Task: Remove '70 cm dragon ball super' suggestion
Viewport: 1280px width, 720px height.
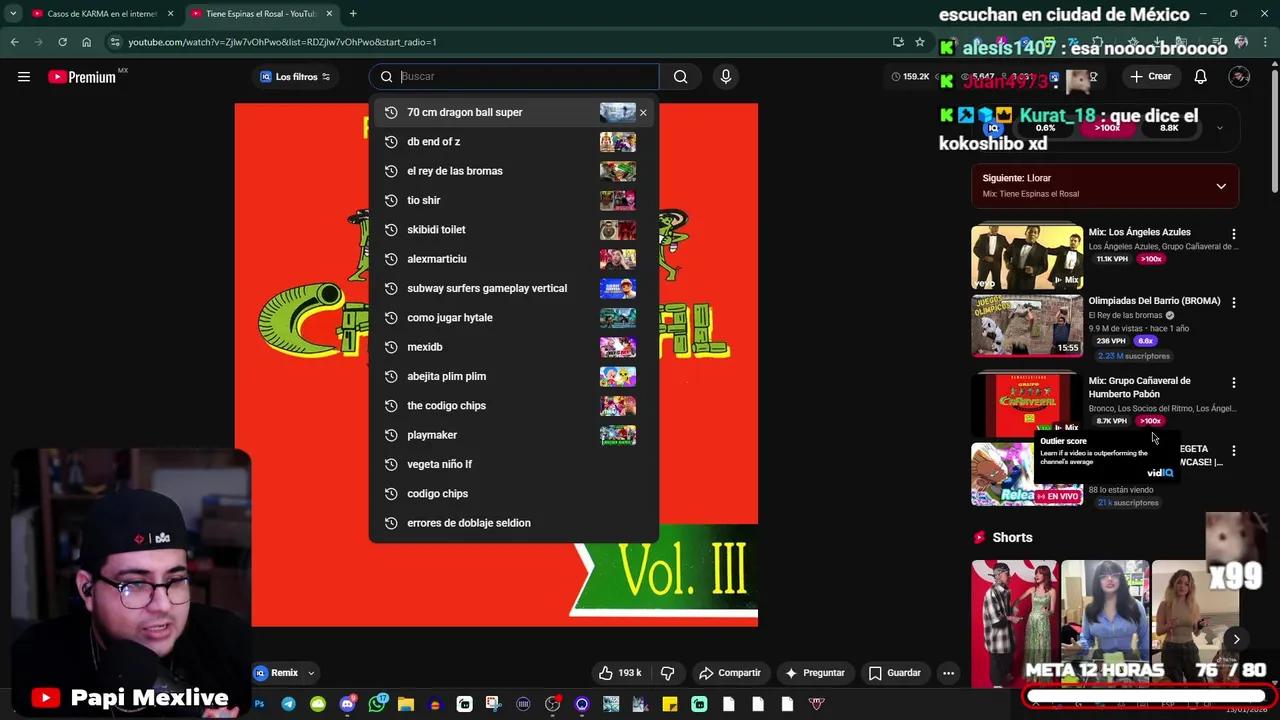Action: tap(643, 112)
